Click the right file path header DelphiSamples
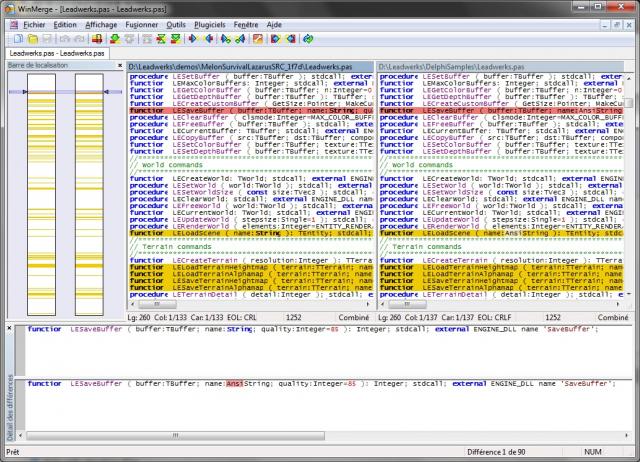Viewport: 640px width, 462px height. pyautogui.click(x=497, y=66)
